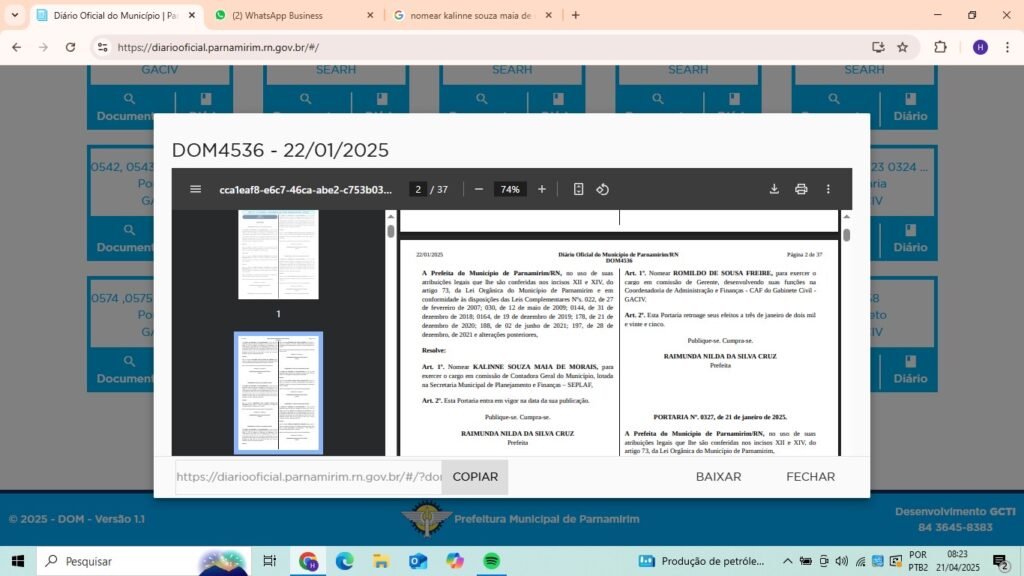Select the PDF page number field

coord(417,189)
